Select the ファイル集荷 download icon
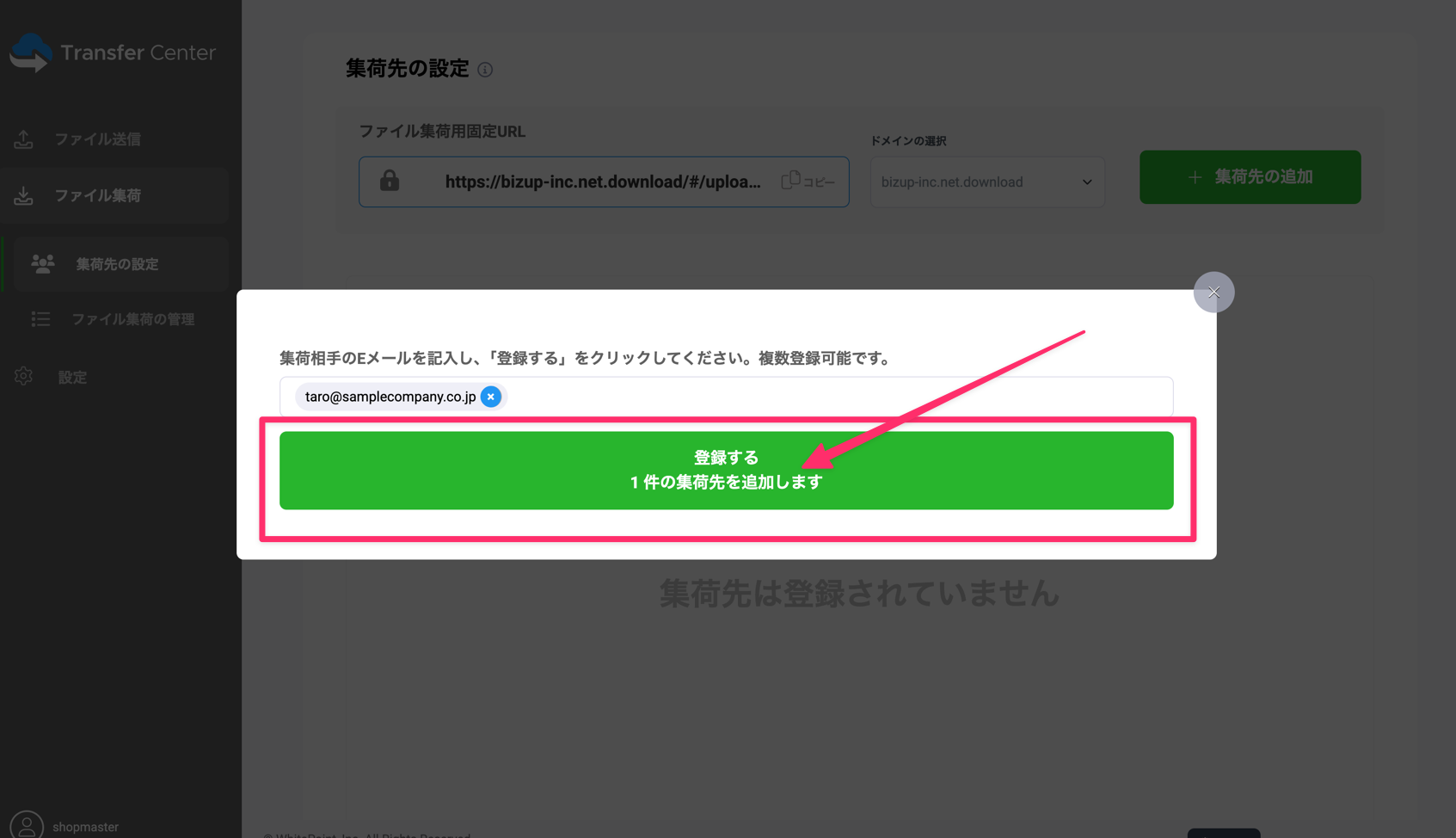 [23, 195]
